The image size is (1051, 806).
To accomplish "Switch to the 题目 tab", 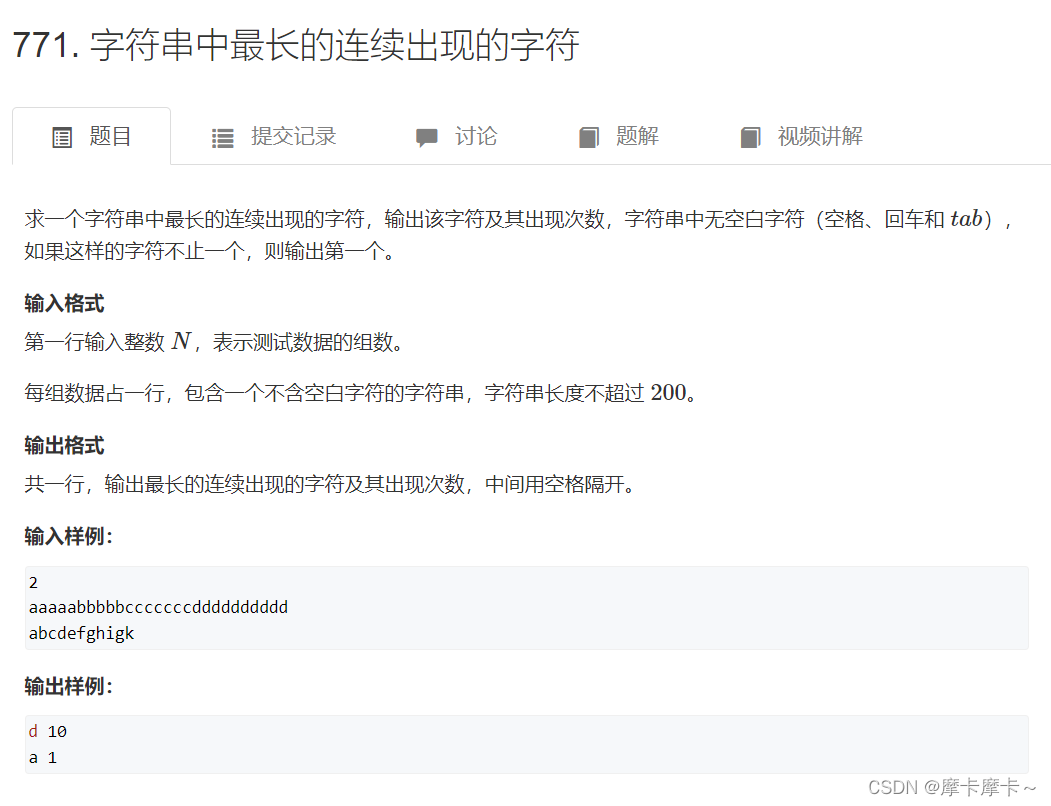I will [x=92, y=136].
